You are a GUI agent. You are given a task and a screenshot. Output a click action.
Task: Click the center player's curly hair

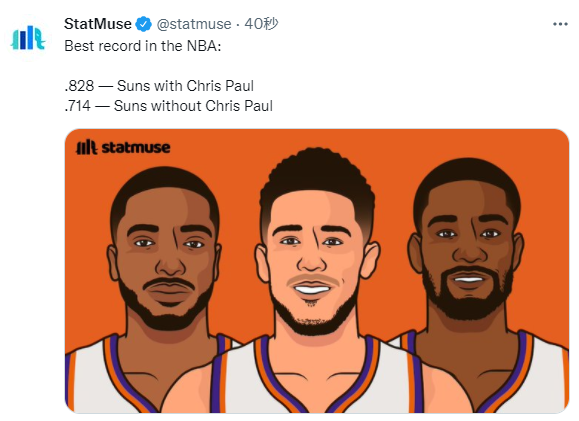(318, 177)
